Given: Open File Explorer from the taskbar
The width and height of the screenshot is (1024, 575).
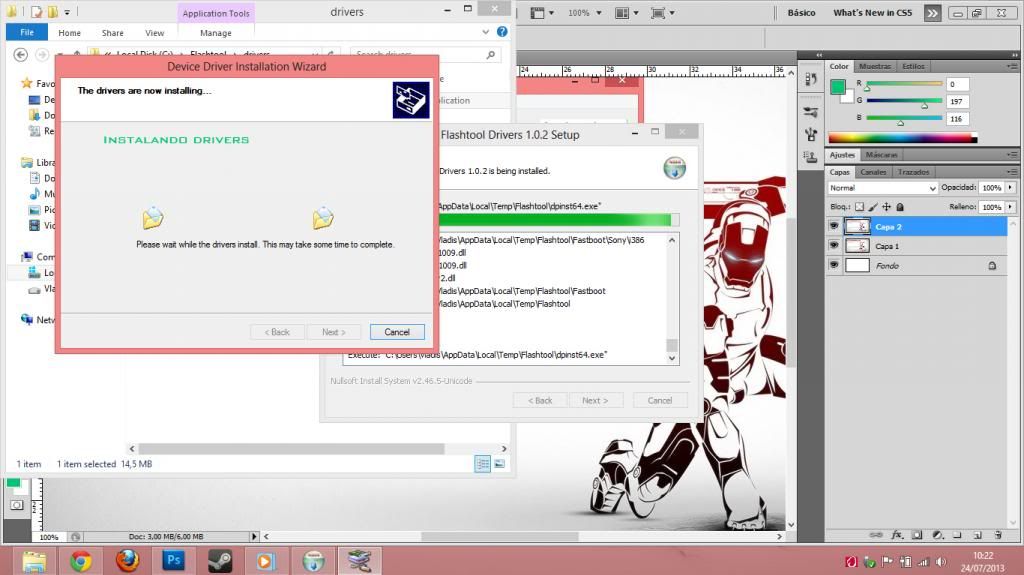Looking at the screenshot, I should [34, 561].
